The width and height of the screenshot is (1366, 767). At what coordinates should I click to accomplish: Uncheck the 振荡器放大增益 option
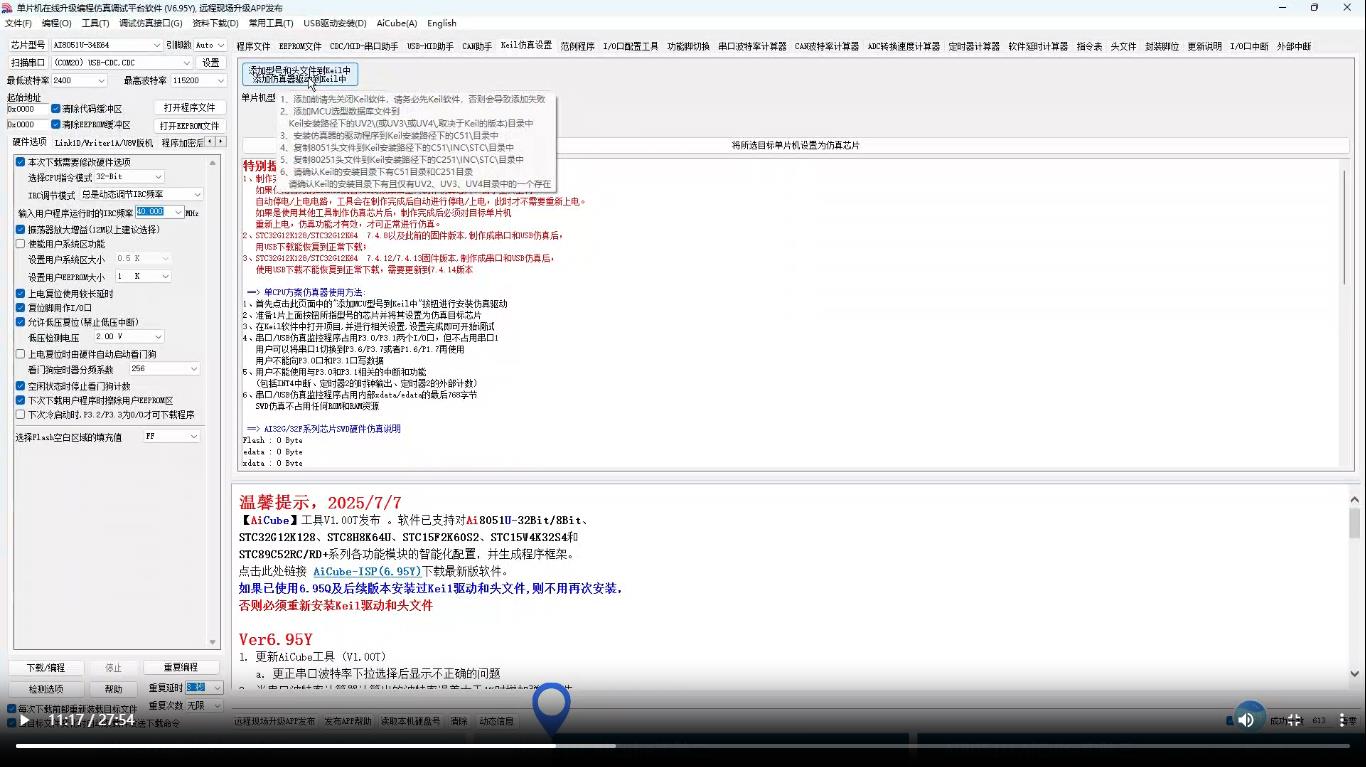pos(22,229)
